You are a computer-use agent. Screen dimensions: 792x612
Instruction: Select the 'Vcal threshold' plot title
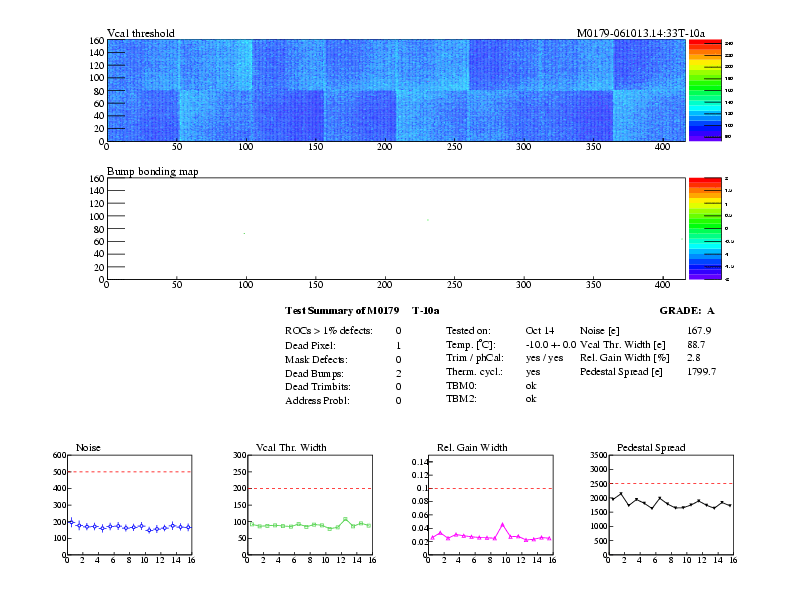(x=140, y=33)
